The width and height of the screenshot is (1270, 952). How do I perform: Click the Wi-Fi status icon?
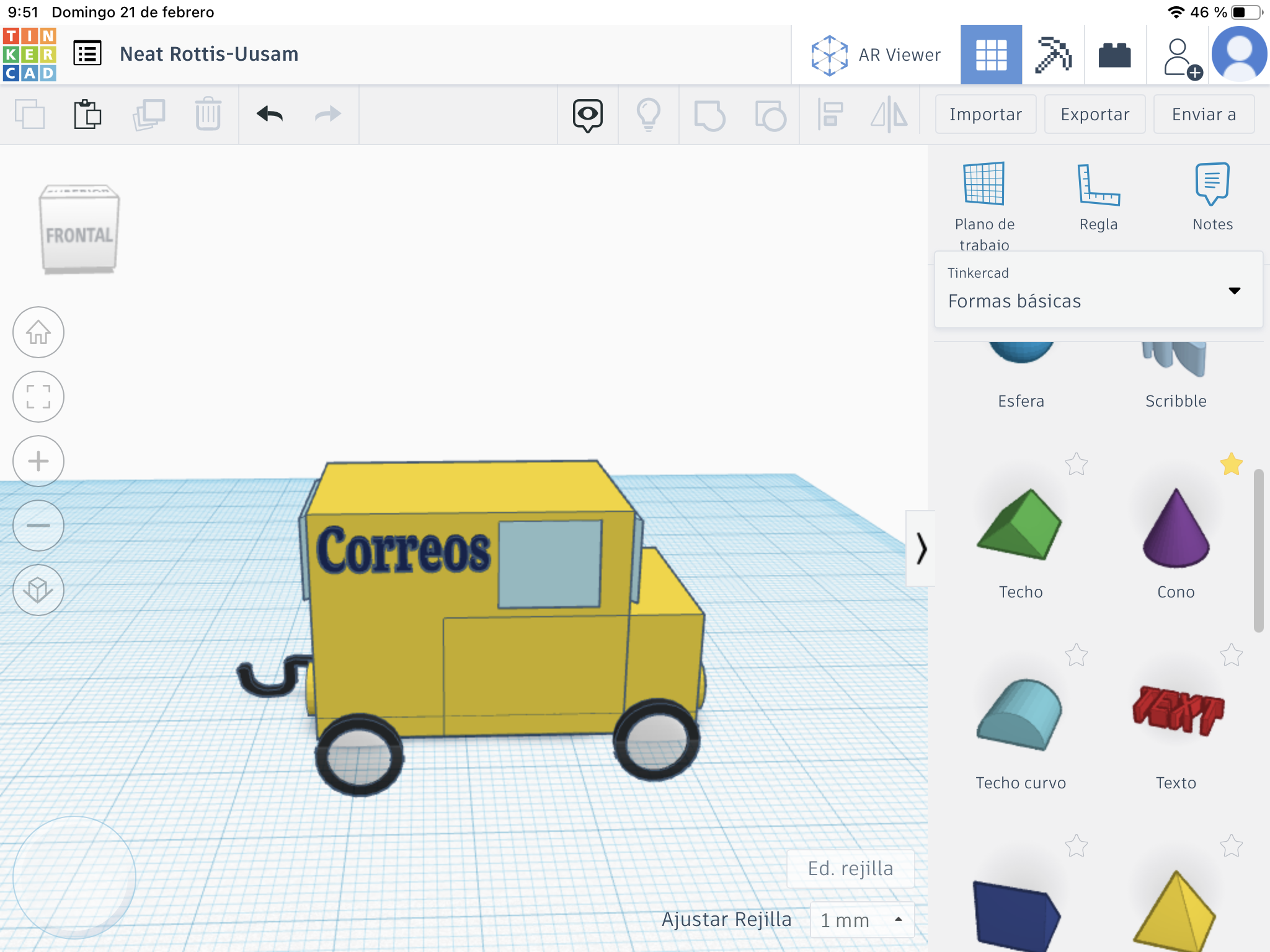[1176, 12]
